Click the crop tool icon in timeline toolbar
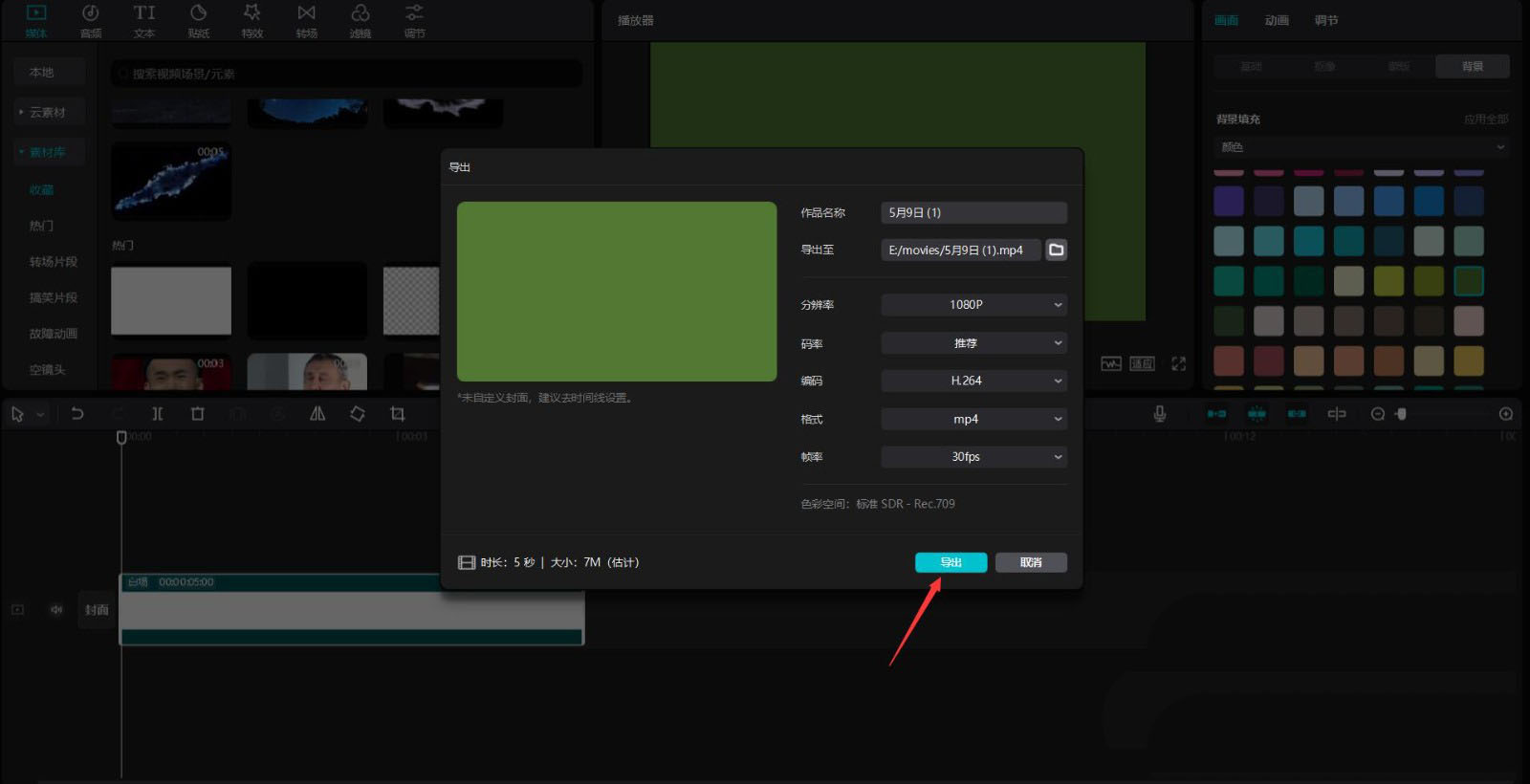The height and width of the screenshot is (784, 1530). [398, 414]
